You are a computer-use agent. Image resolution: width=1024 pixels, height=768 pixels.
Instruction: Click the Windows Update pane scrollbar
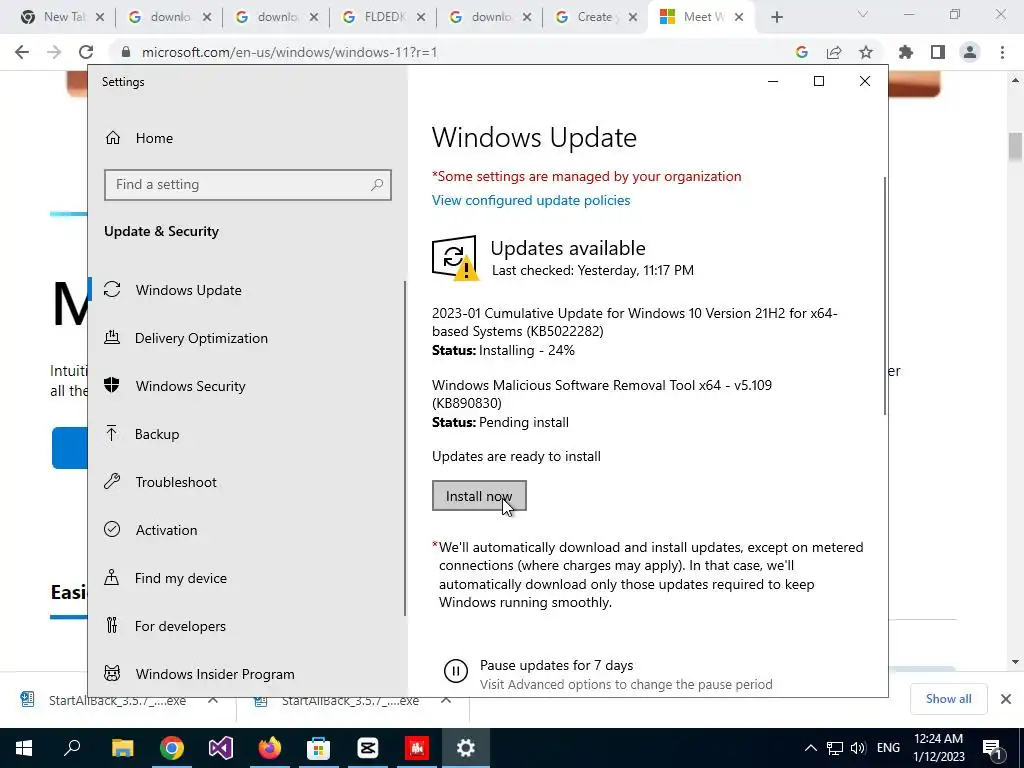[x=885, y=295]
